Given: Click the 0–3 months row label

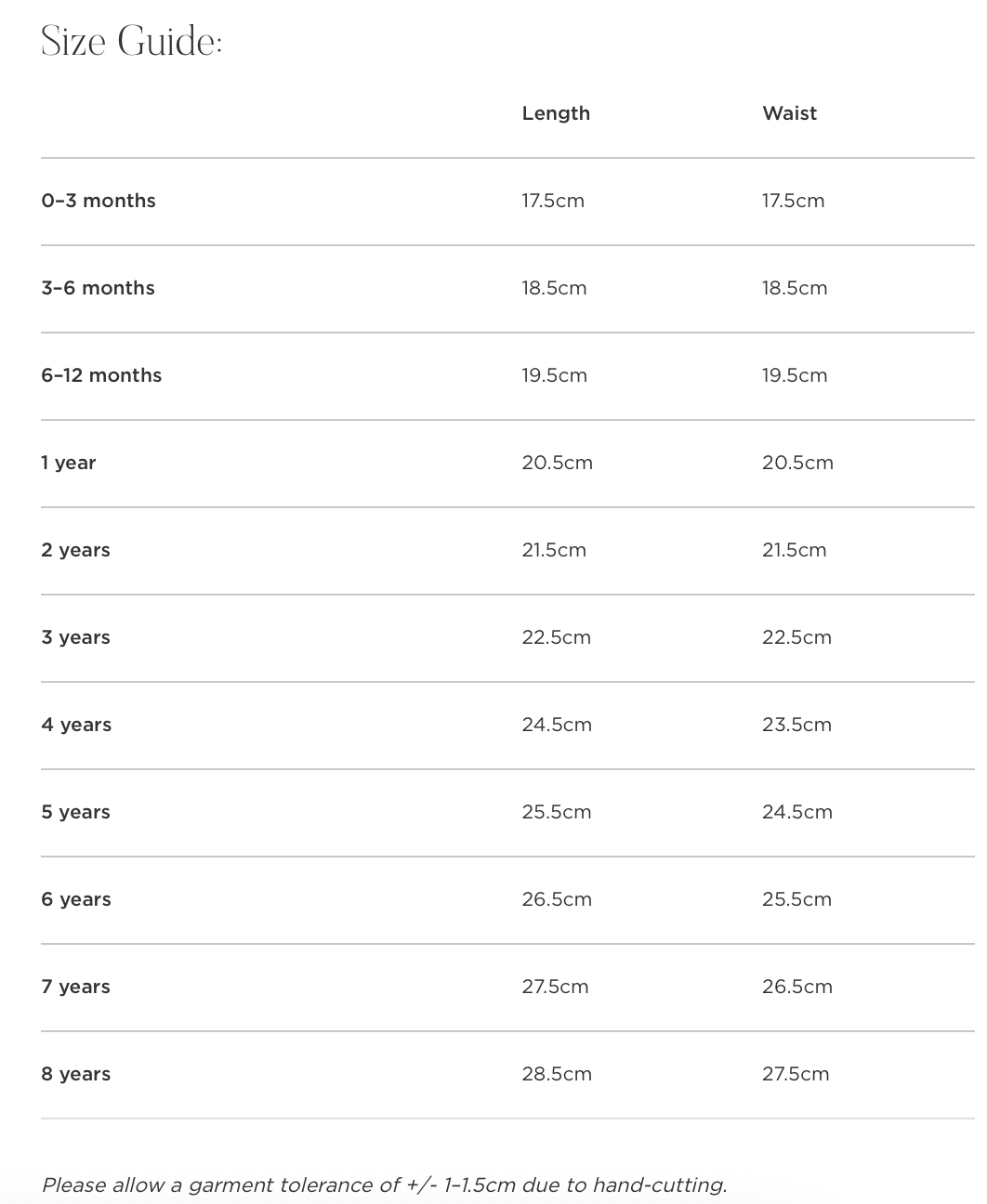Looking at the screenshot, I should tap(99, 201).
